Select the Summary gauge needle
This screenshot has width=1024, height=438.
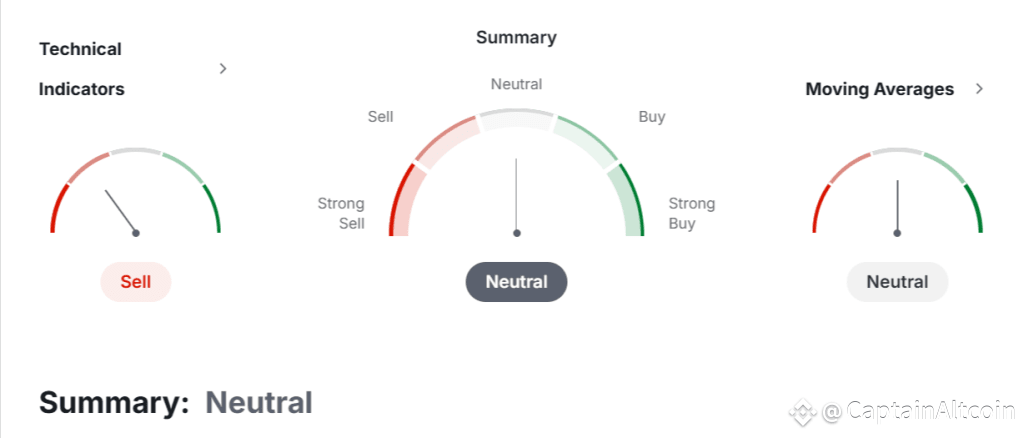[x=517, y=196]
